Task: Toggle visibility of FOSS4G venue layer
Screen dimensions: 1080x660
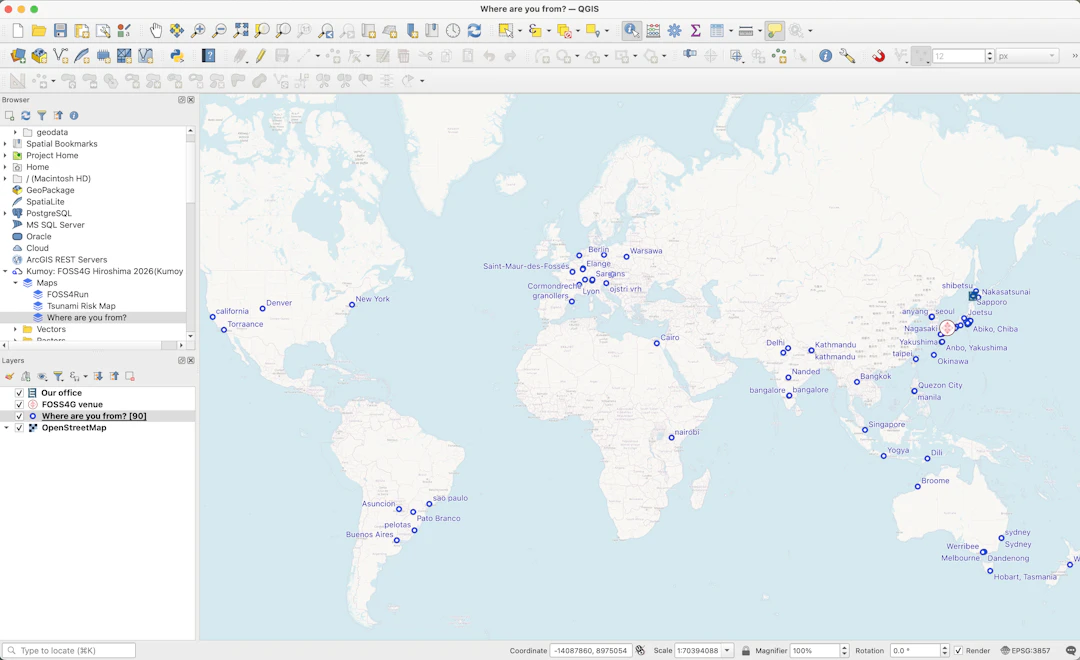Action: click(19, 404)
